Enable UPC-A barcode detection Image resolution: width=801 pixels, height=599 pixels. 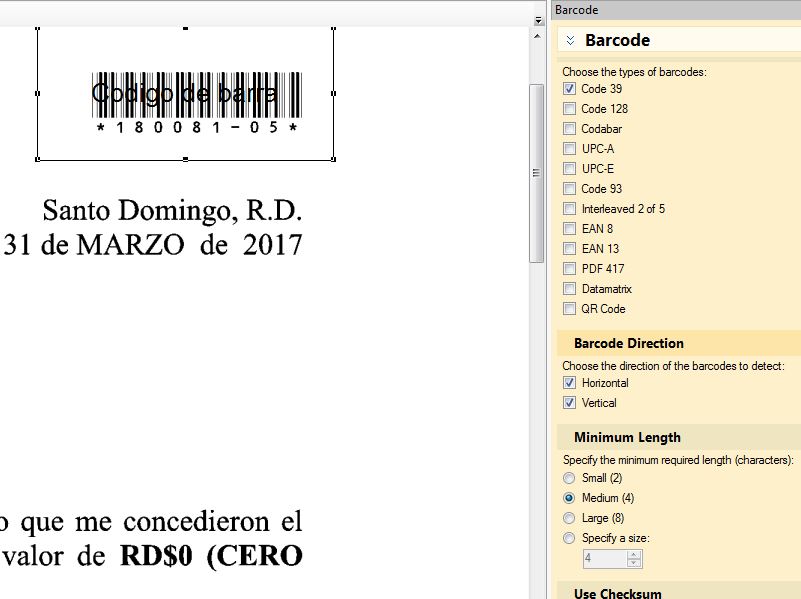569,149
